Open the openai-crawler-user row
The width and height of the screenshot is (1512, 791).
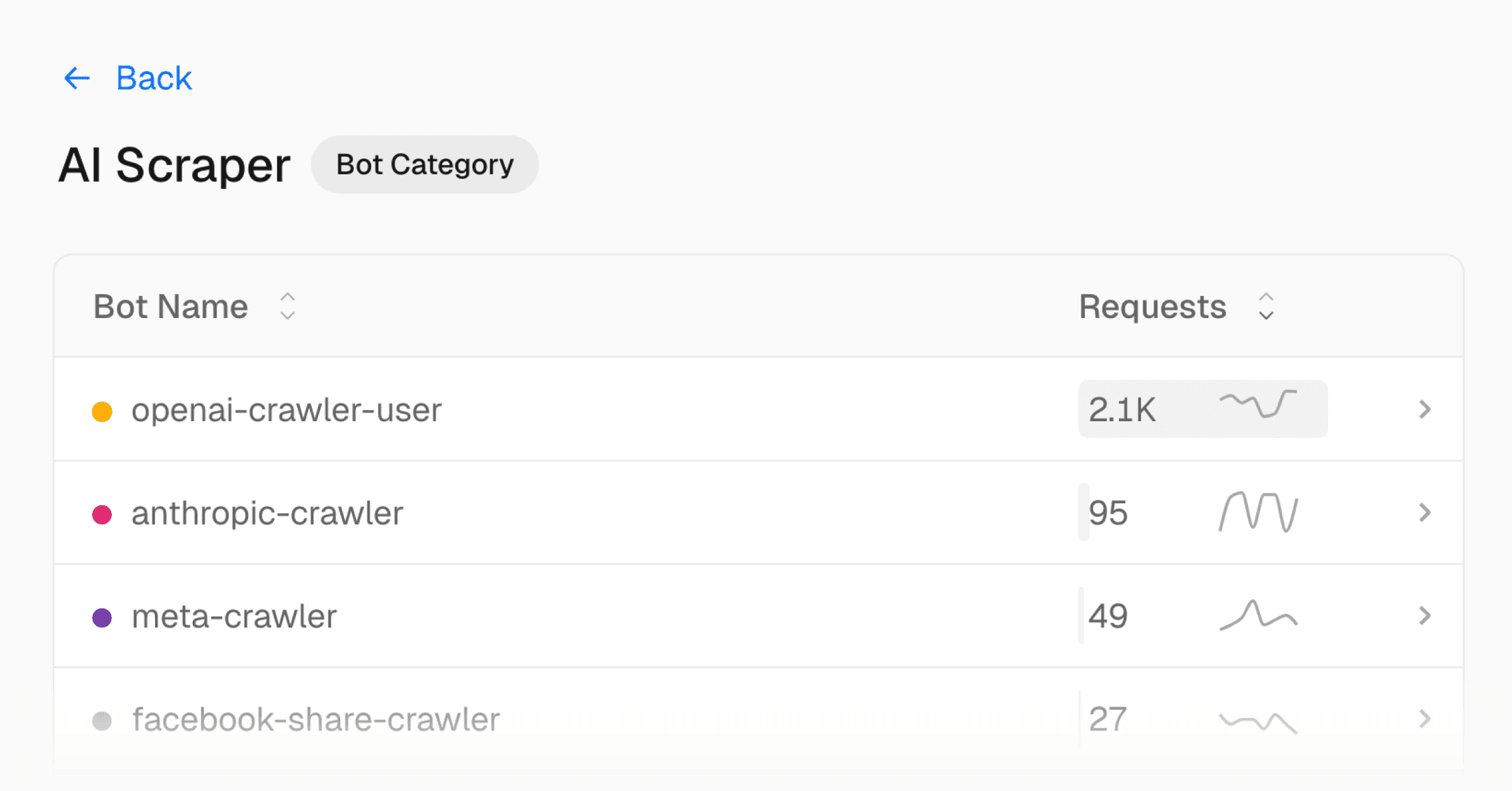click(286, 410)
